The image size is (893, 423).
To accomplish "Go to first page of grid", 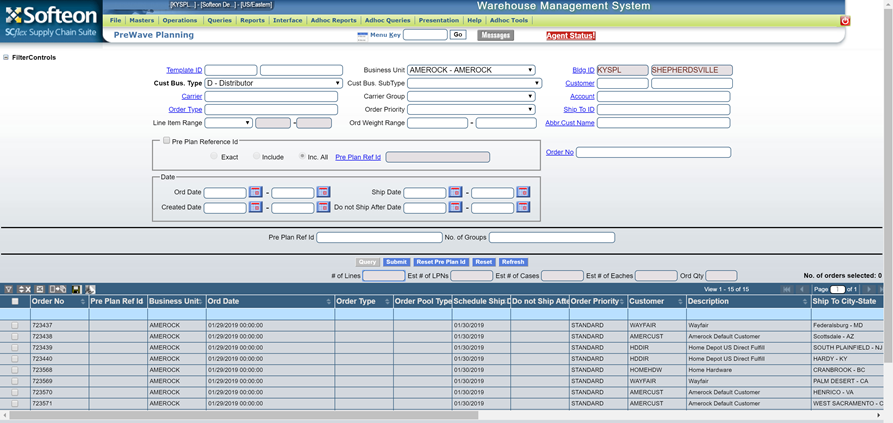I will click(x=787, y=290).
